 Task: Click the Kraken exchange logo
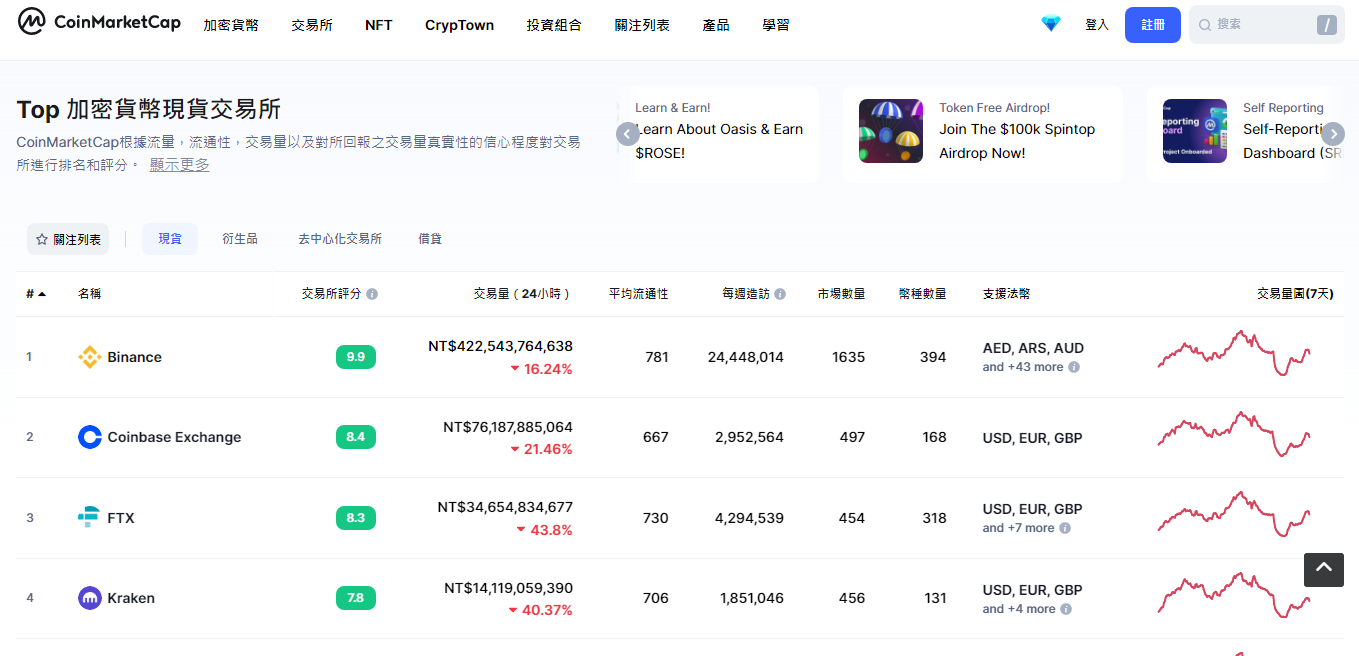click(90, 598)
